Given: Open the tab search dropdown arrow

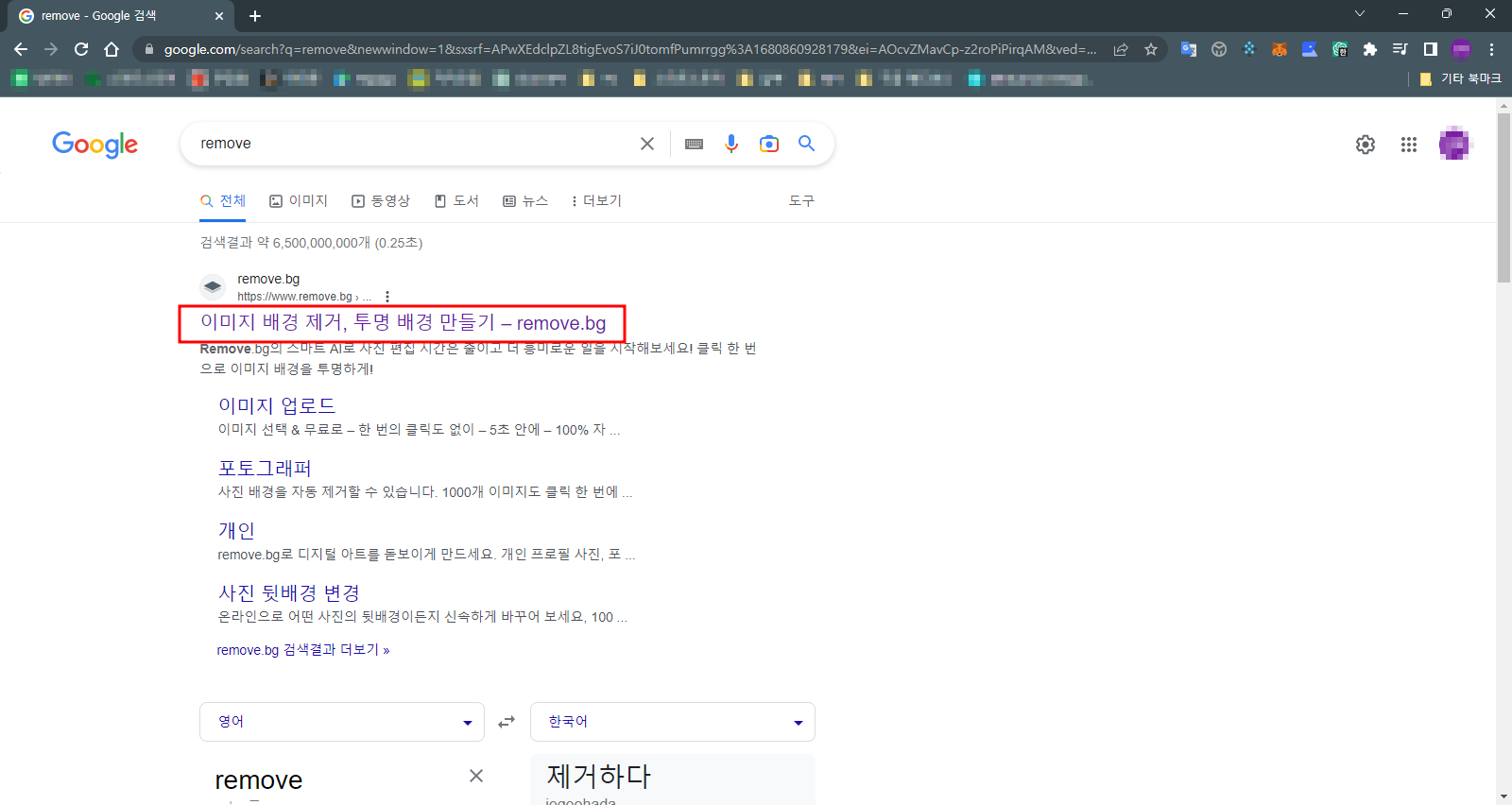Looking at the screenshot, I should coord(1360,14).
